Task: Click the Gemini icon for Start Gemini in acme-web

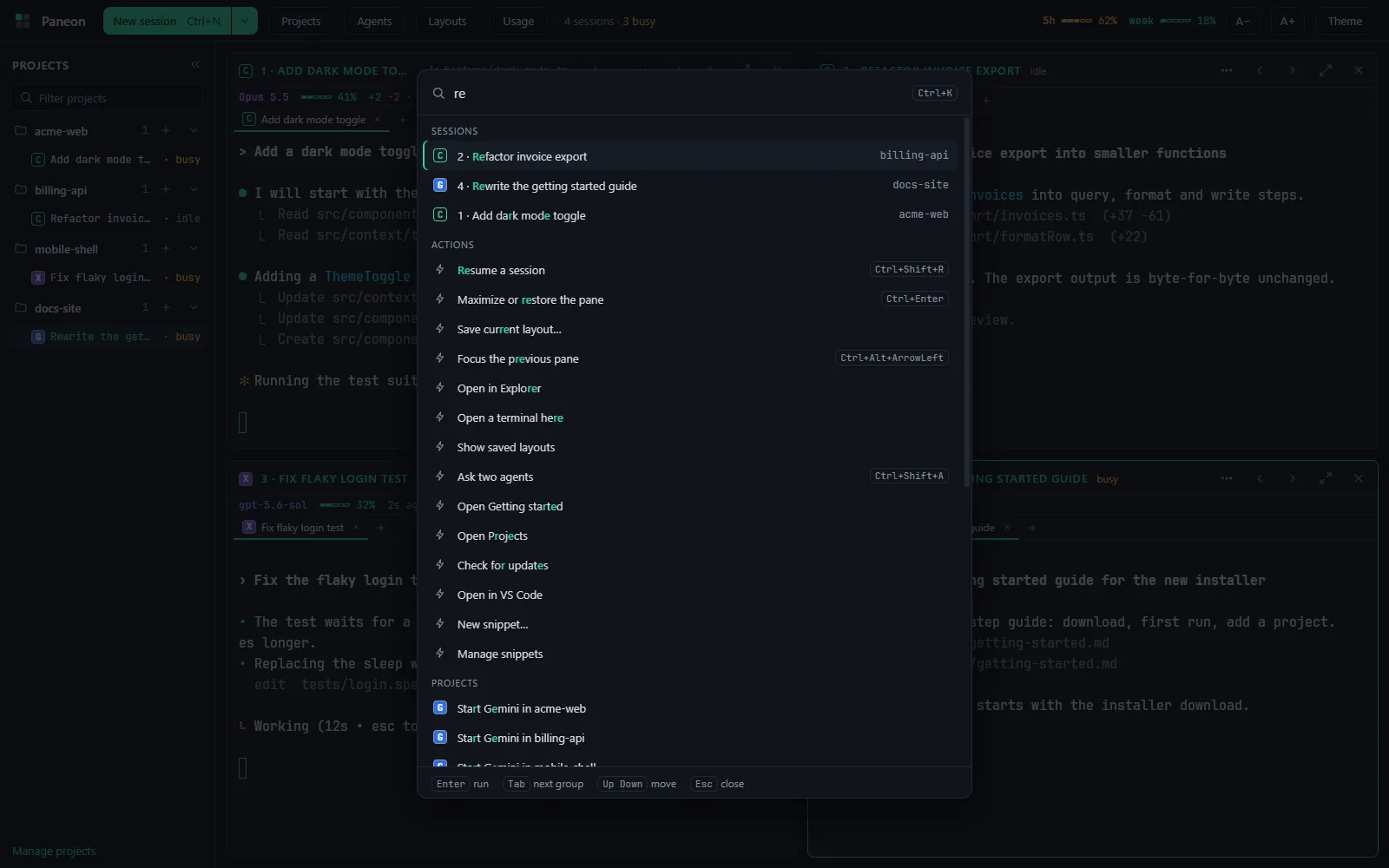Action: coord(440,707)
